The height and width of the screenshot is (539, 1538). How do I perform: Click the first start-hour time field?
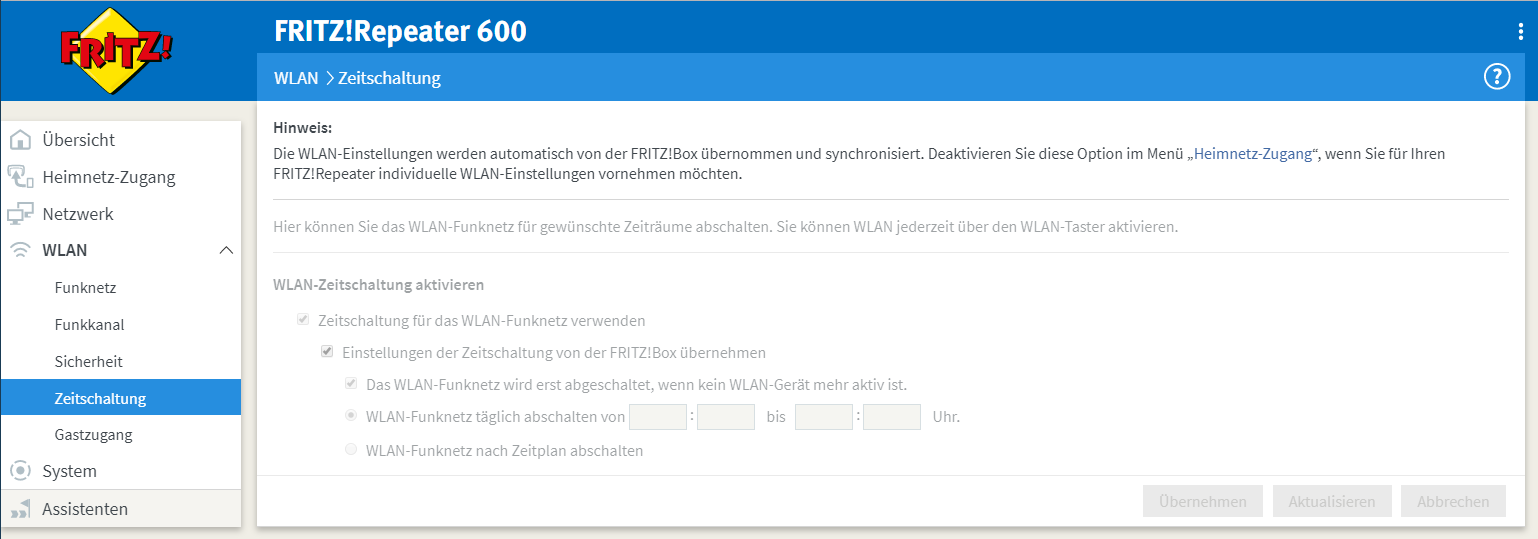pyautogui.click(x=658, y=417)
